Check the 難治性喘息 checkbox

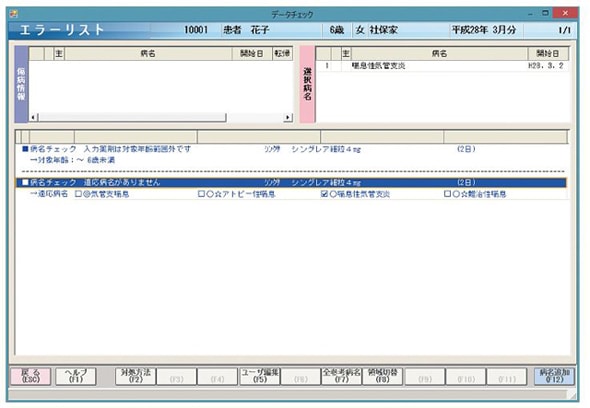coord(447,194)
